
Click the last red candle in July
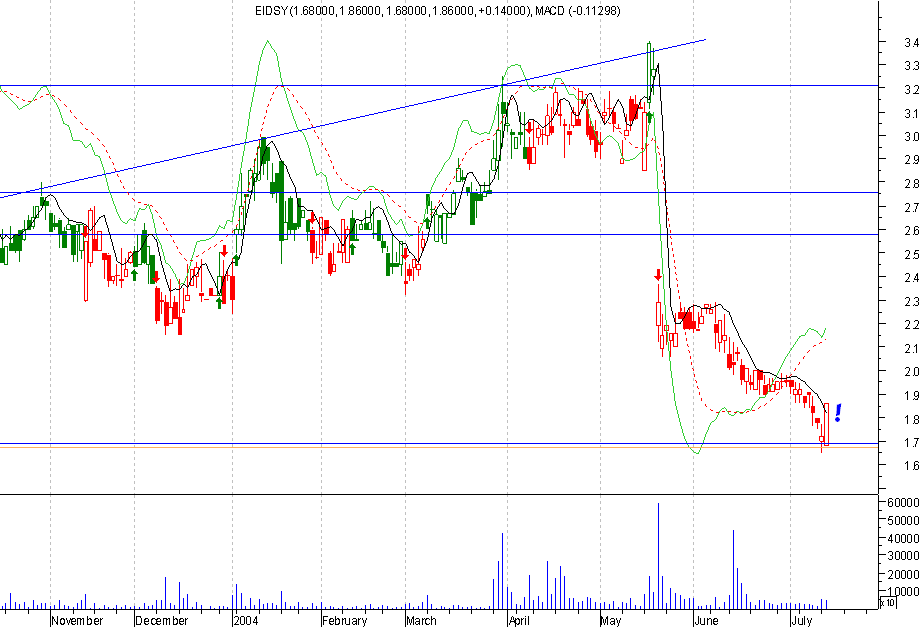coord(826,424)
